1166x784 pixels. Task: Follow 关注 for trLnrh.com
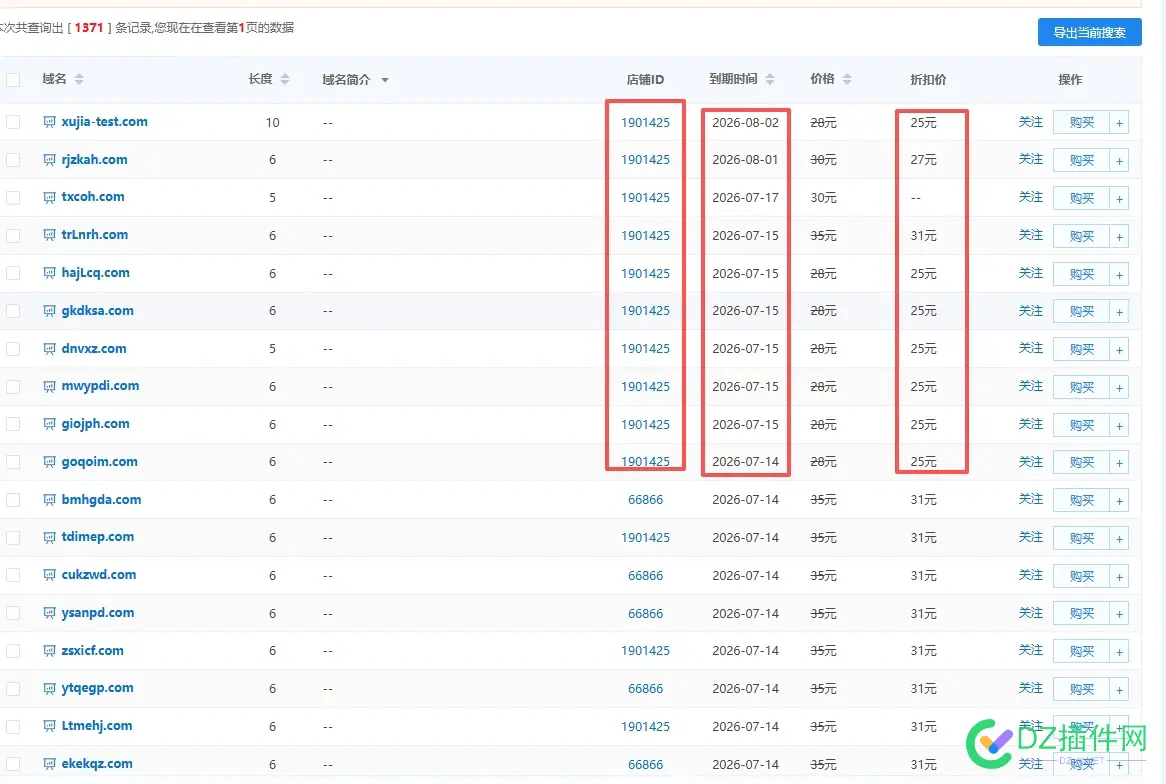tap(1031, 235)
